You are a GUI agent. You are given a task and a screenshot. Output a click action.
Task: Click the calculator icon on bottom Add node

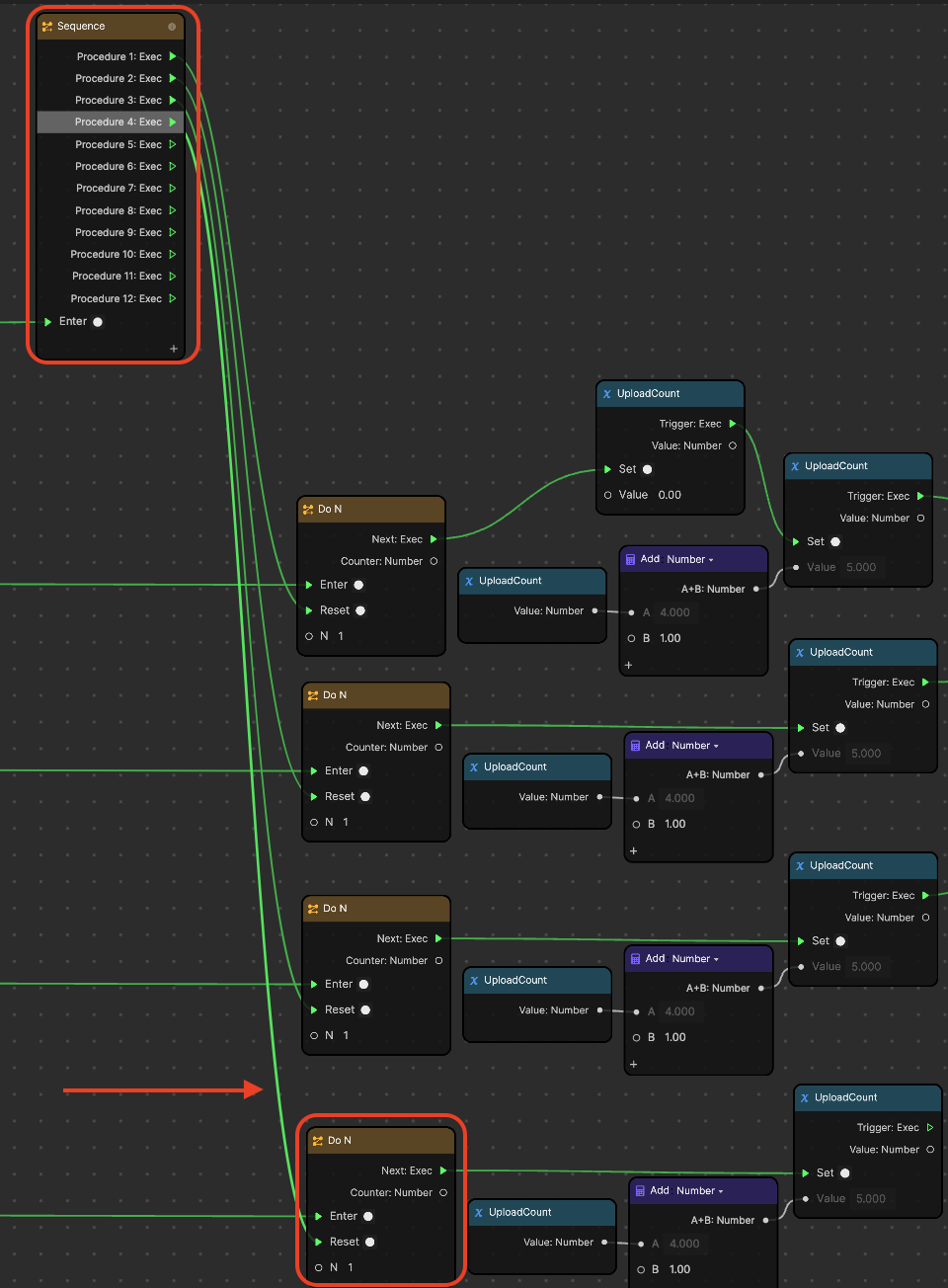click(640, 1191)
